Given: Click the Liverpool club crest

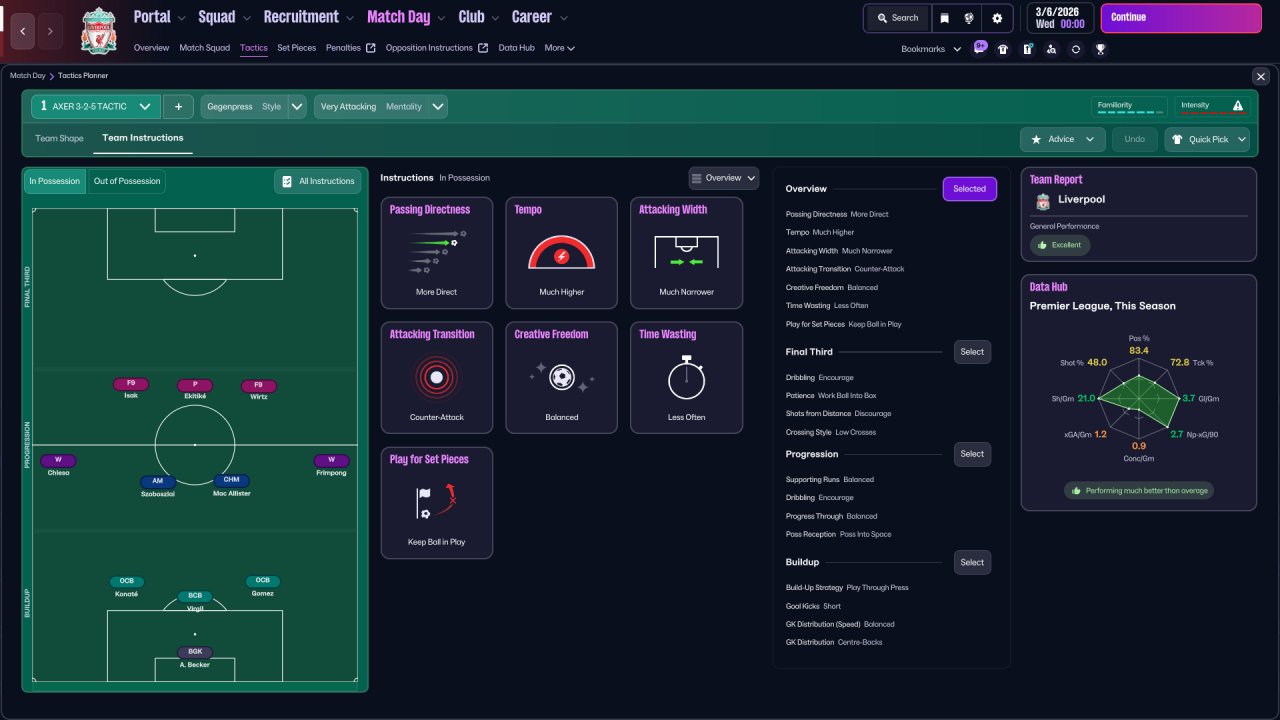Looking at the screenshot, I should pyautogui.click(x=98, y=30).
